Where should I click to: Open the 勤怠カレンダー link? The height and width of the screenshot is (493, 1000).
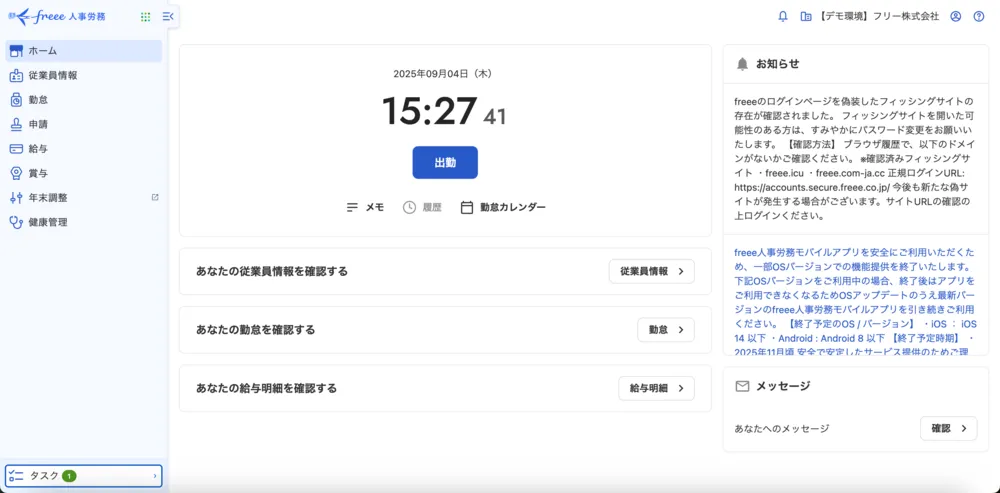(x=503, y=207)
